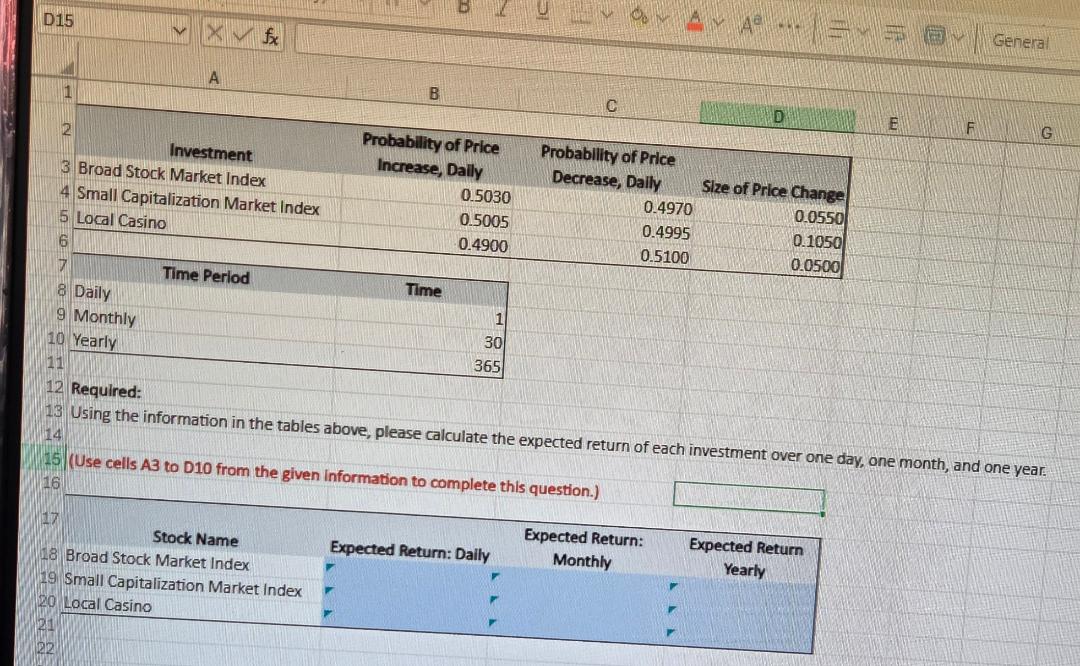
Task: Open the Name Box dropdown
Action: pyautogui.click(x=181, y=31)
